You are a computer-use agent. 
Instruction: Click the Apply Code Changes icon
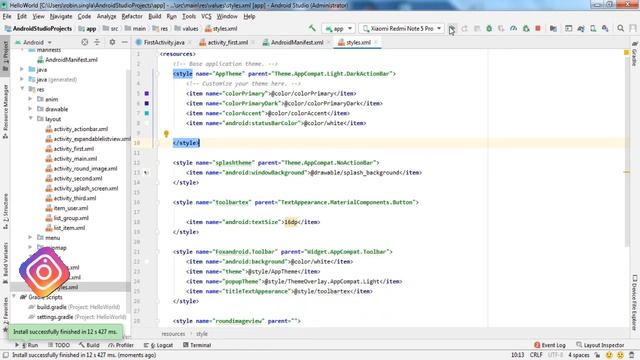tap(477, 29)
